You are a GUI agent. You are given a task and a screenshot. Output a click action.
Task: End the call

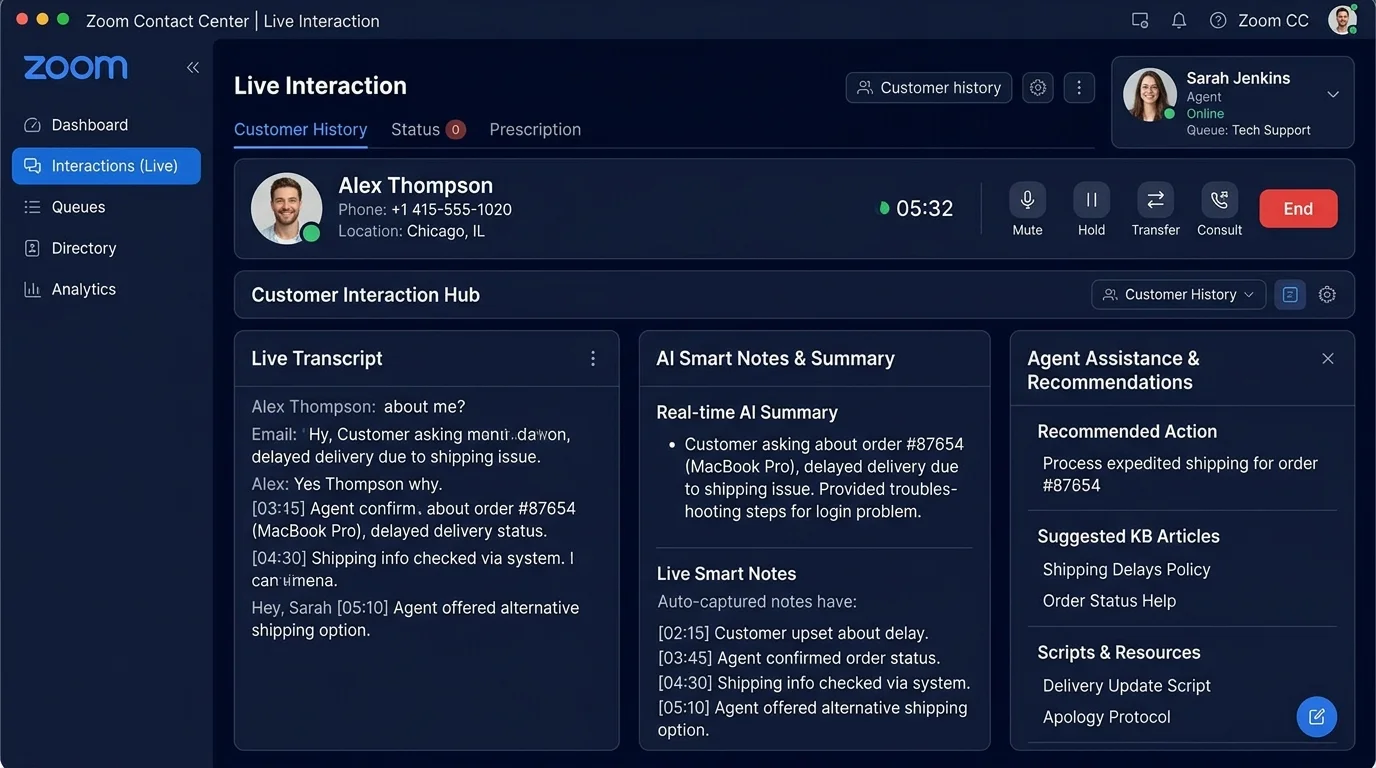tap(1298, 209)
